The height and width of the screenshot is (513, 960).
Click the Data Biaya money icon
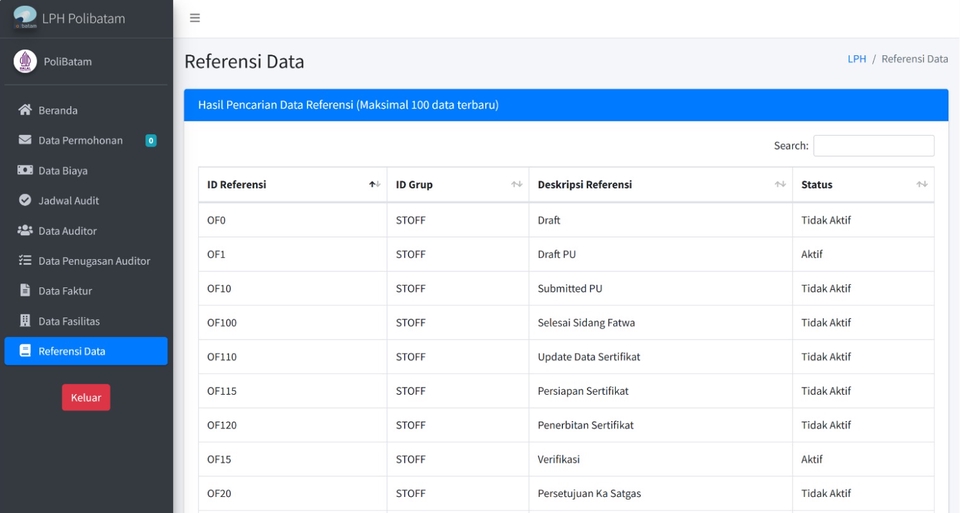tap(25, 170)
